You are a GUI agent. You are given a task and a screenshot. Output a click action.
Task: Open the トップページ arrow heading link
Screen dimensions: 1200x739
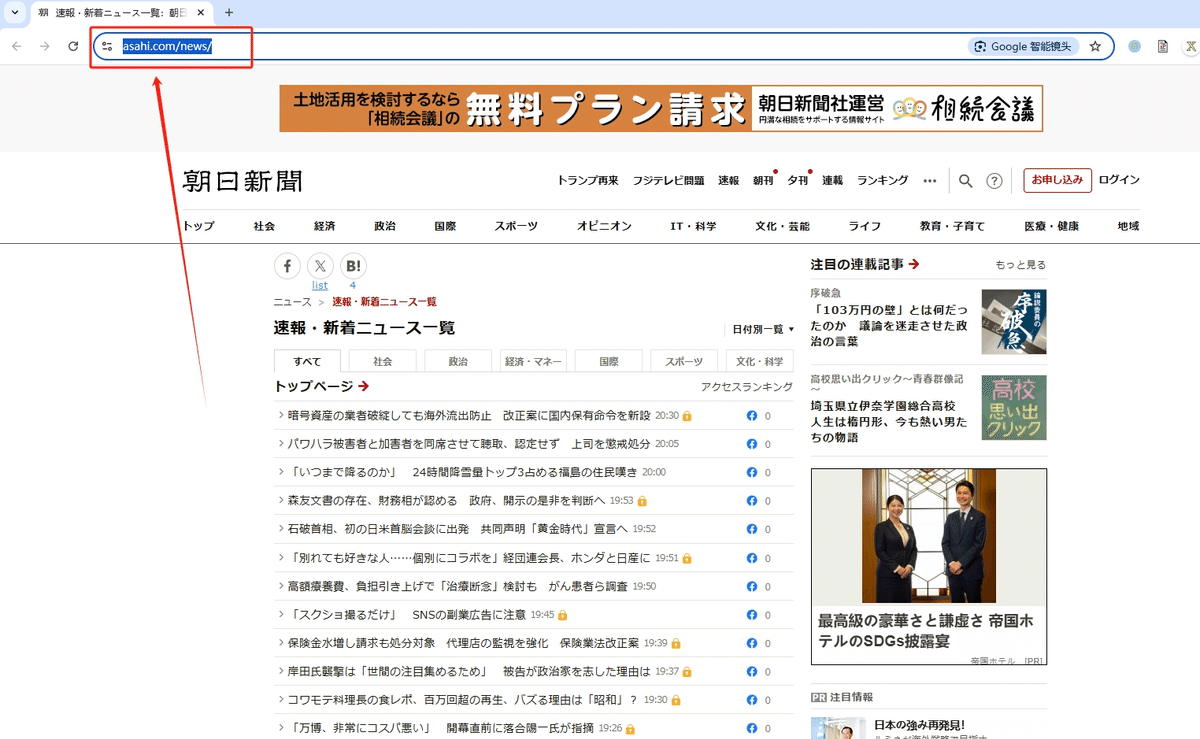pos(322,386)
